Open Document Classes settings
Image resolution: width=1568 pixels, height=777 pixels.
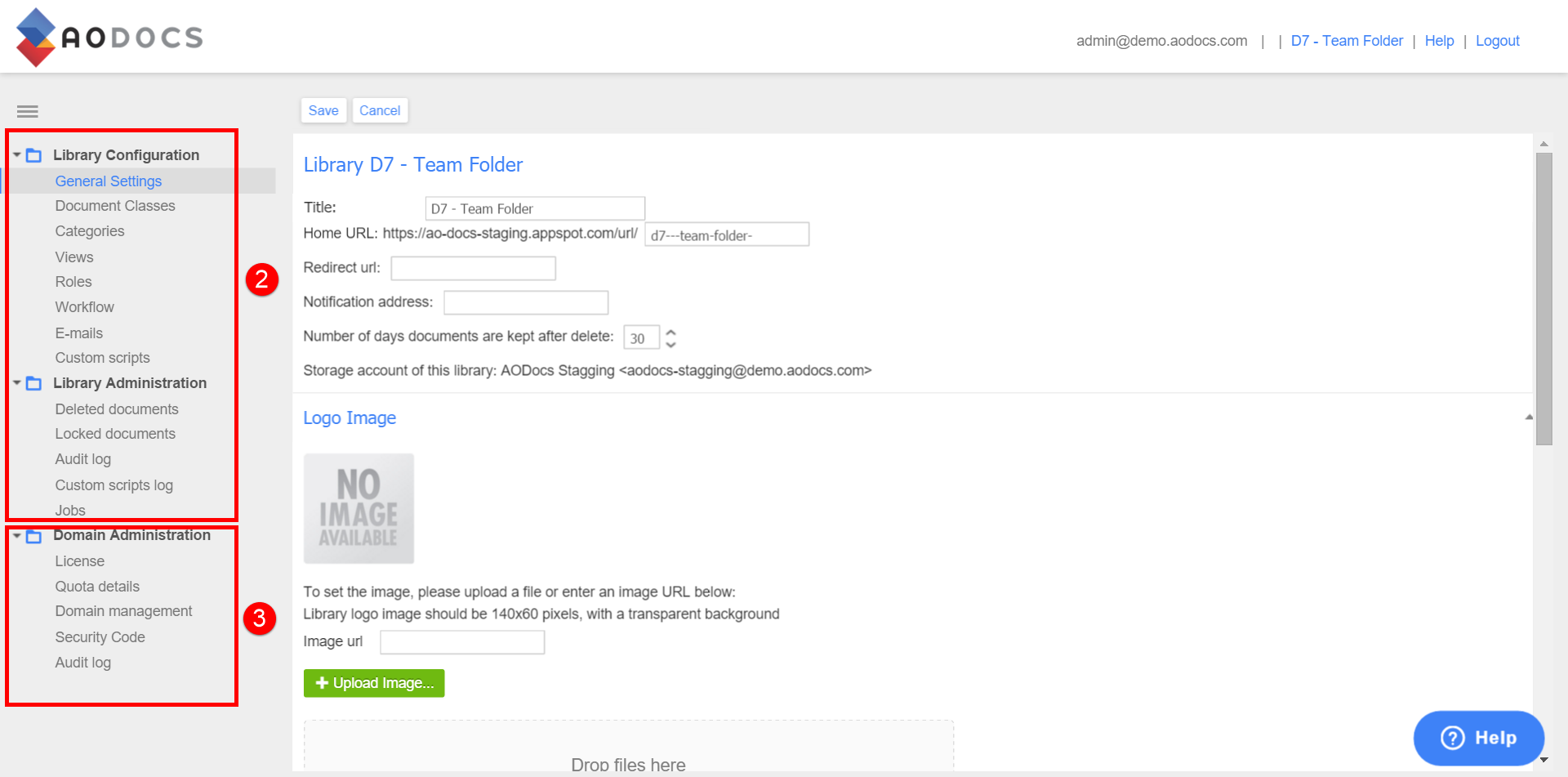(115, 206)
